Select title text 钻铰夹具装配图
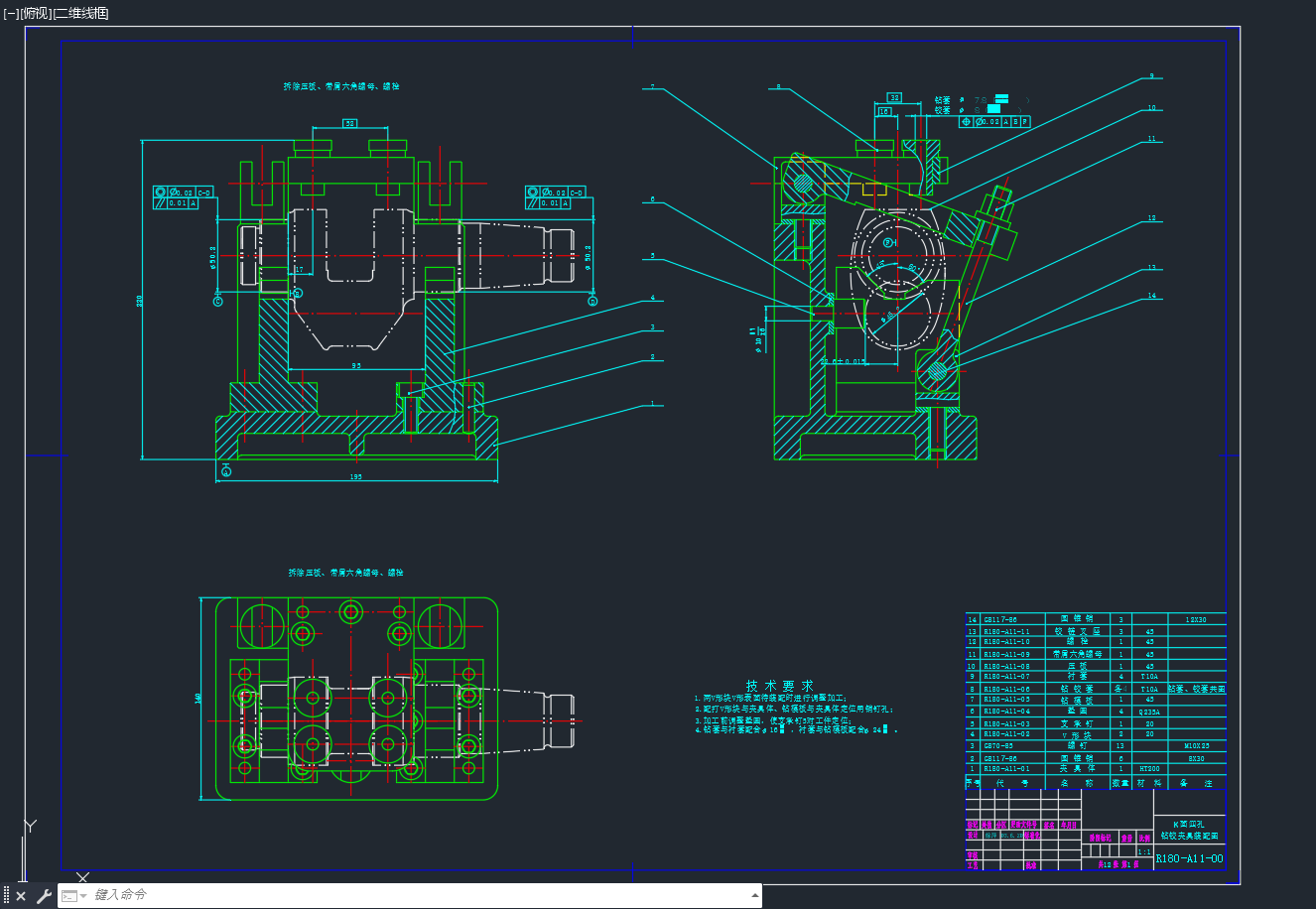Viewport: 1316px width, 909px height. tap(1188, 837)
